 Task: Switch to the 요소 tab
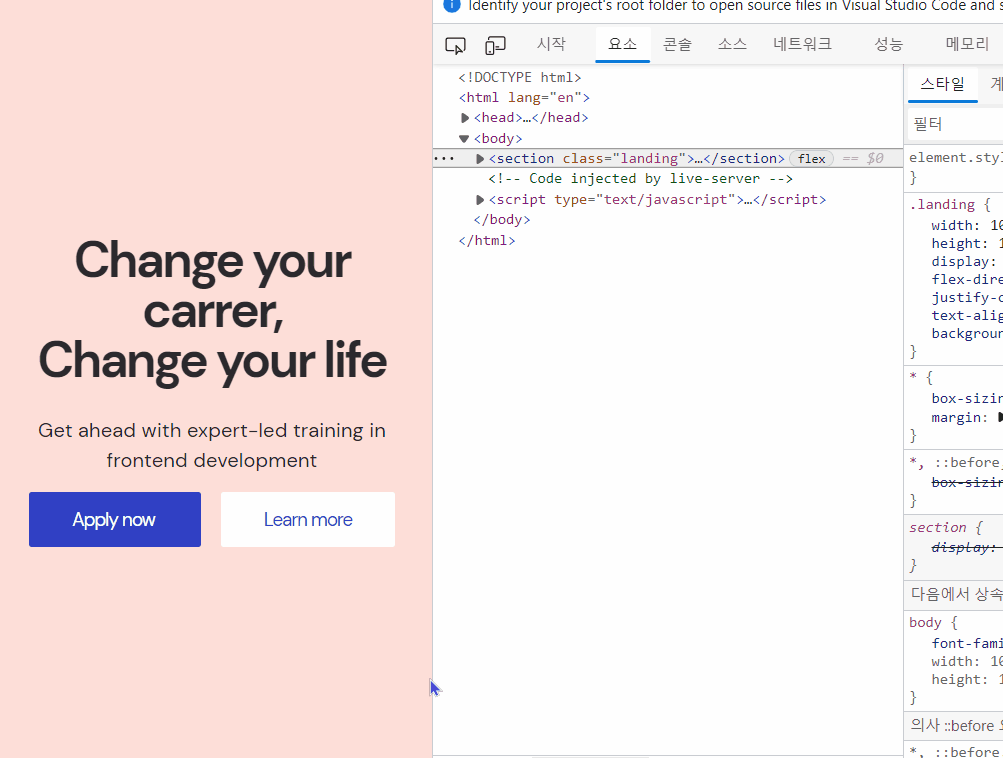point(622,44)
